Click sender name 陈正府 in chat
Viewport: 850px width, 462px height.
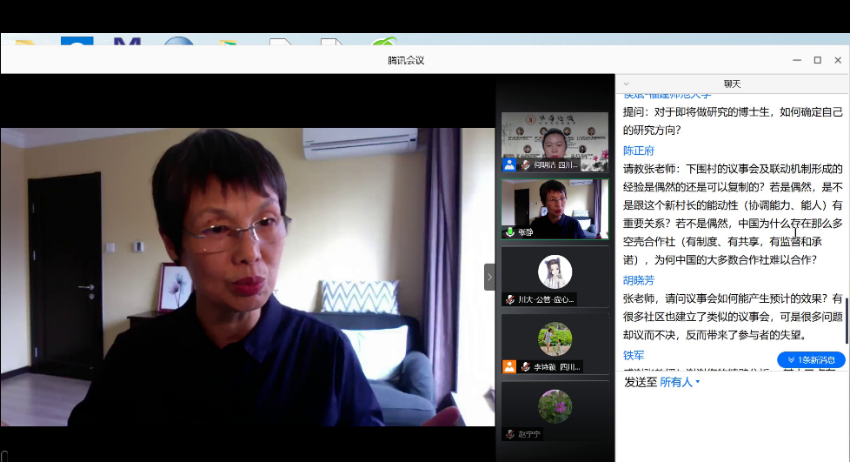(639, 150)
